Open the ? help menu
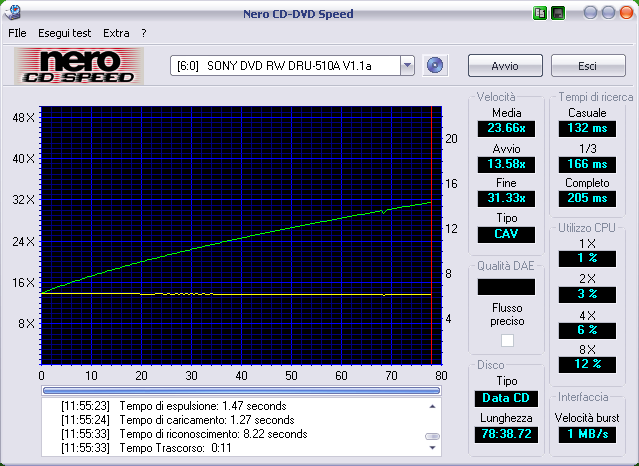The width and height of the screenshot is (639, 466). 143,33
